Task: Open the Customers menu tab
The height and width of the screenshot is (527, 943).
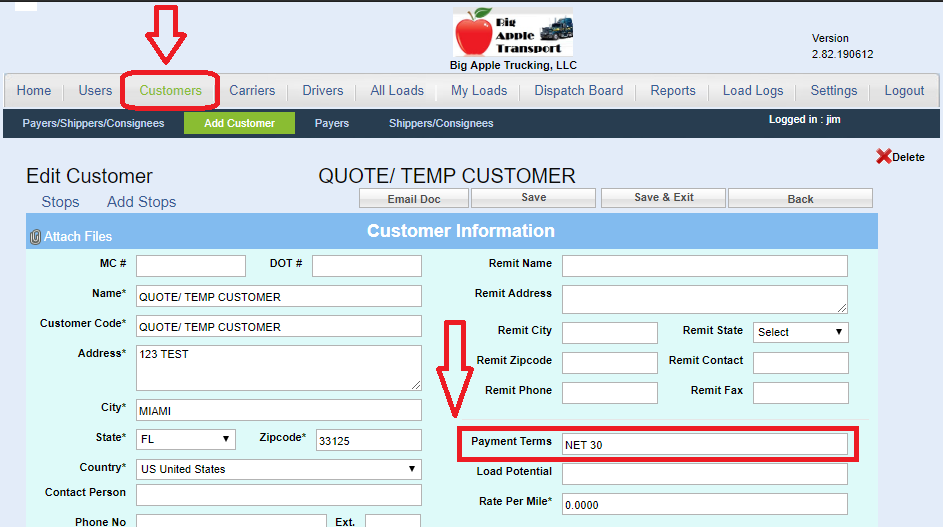Action: [170, 90]
